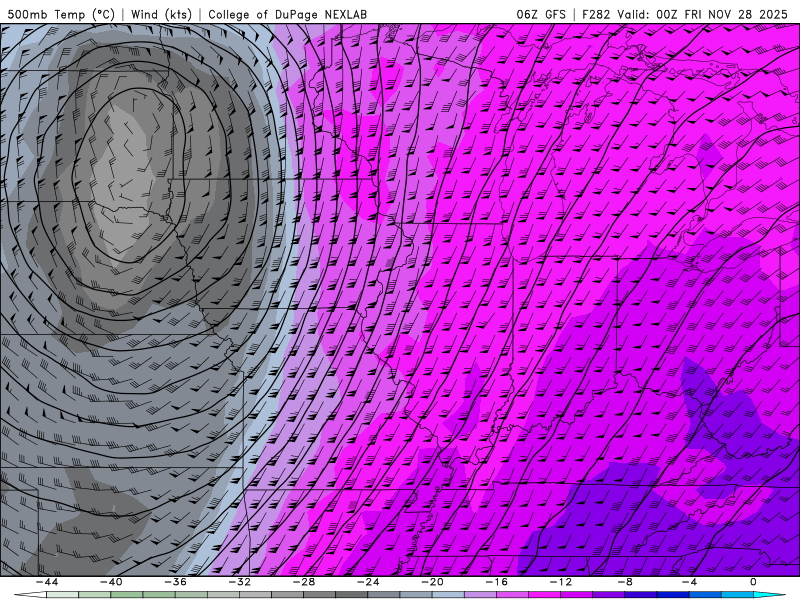
Task: Click the -12 legend label
Action: [x=561, y=582]
